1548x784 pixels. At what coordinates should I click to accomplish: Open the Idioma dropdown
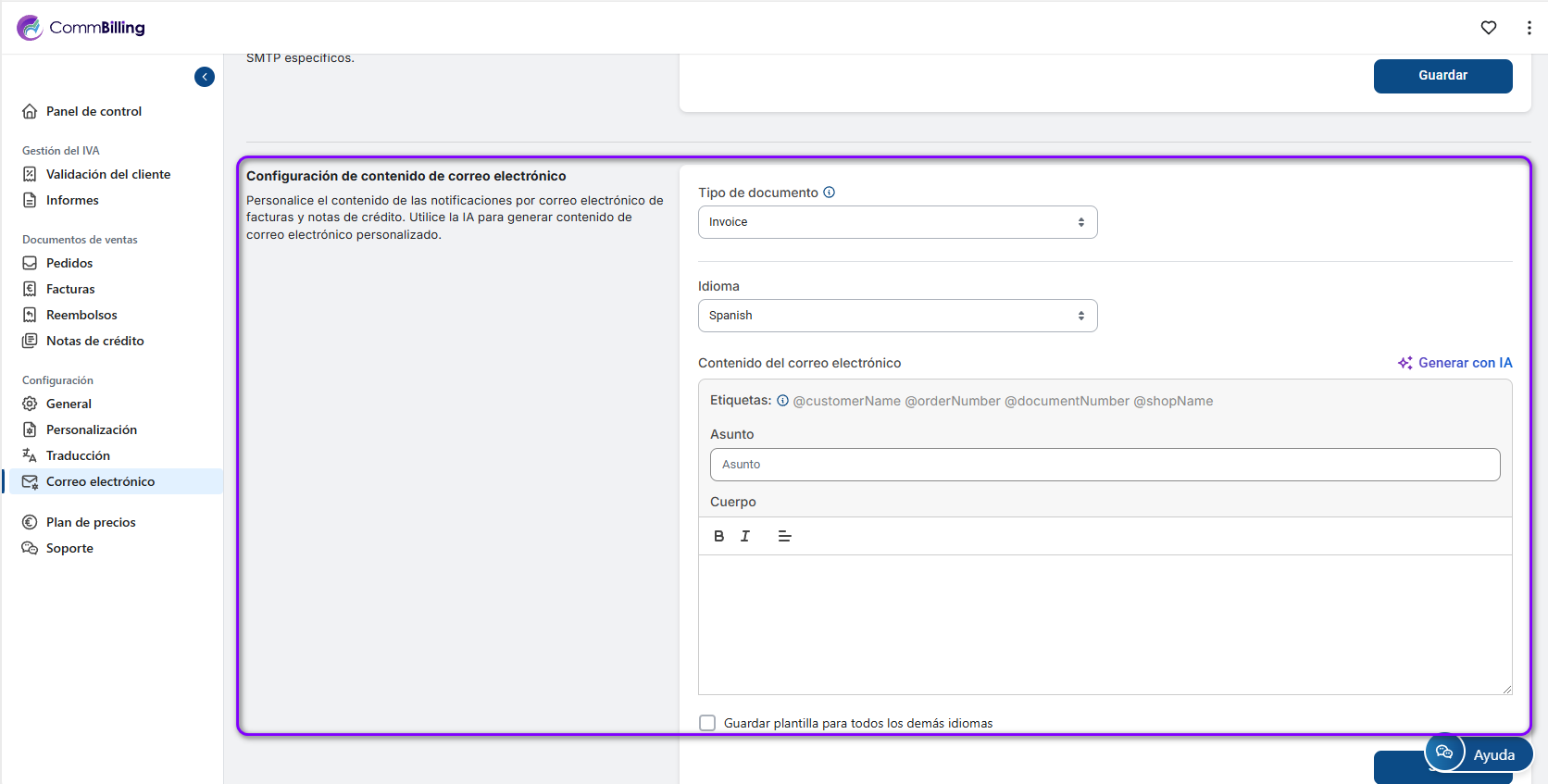point(897,316)
